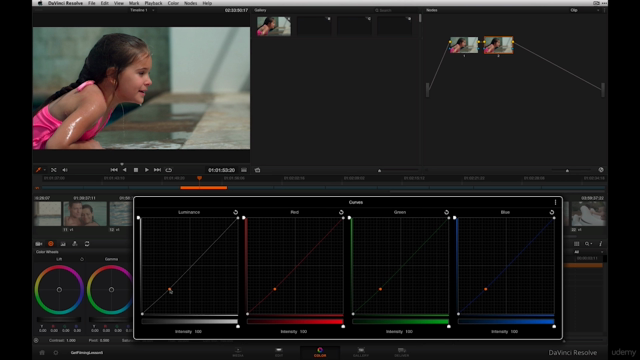640x360 pixels.
Task: Open the Nodes panel options menu
Action: [604, 10]
